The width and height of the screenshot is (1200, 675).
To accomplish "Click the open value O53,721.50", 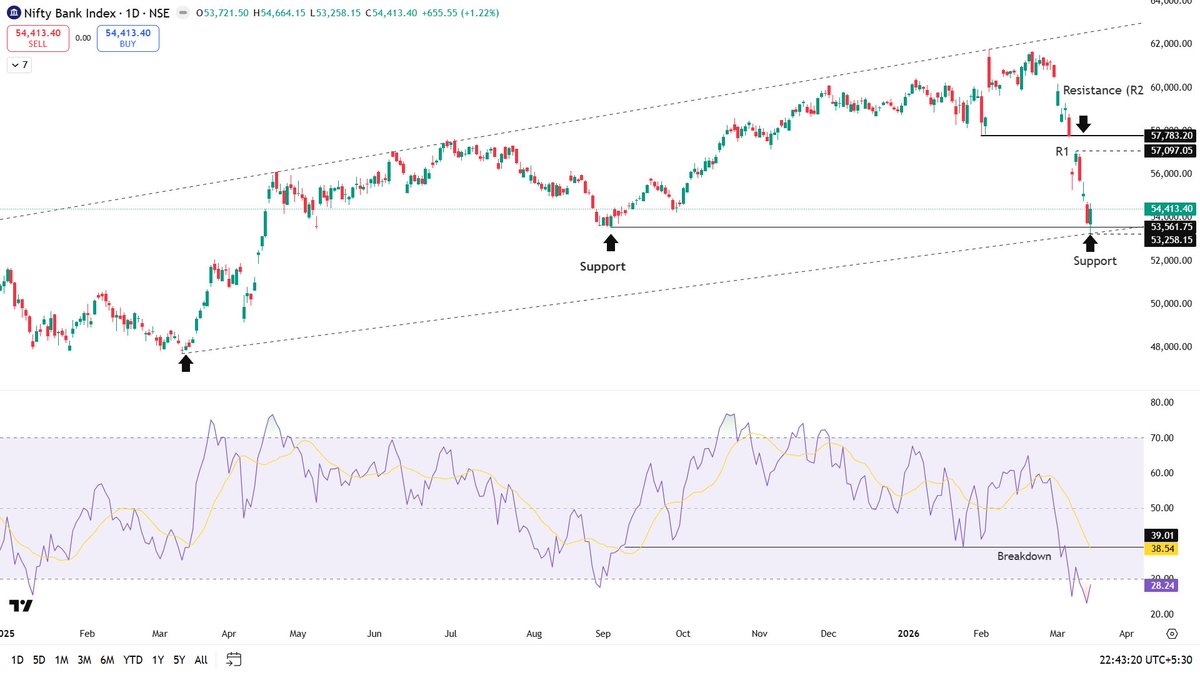I will (222, 13).
